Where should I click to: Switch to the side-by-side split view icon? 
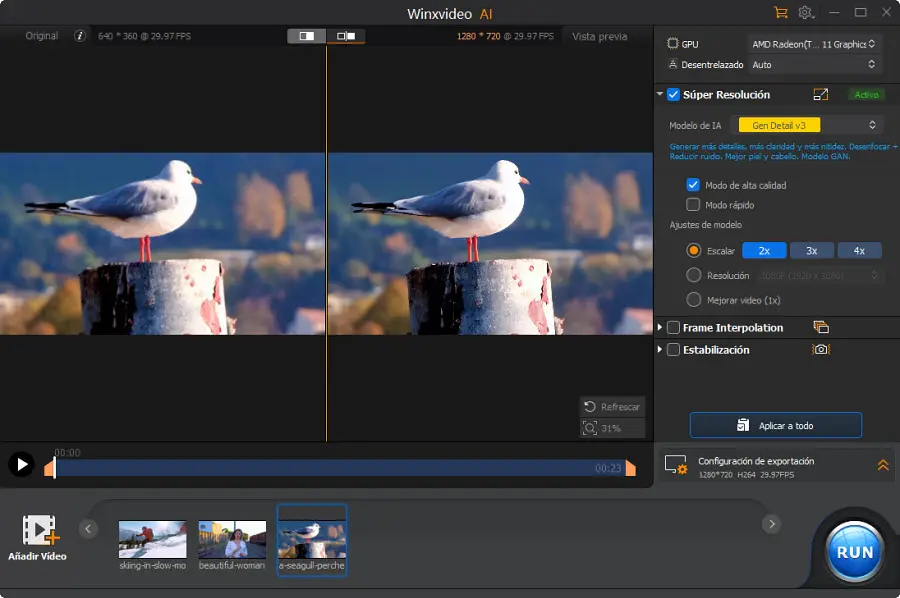306,36
